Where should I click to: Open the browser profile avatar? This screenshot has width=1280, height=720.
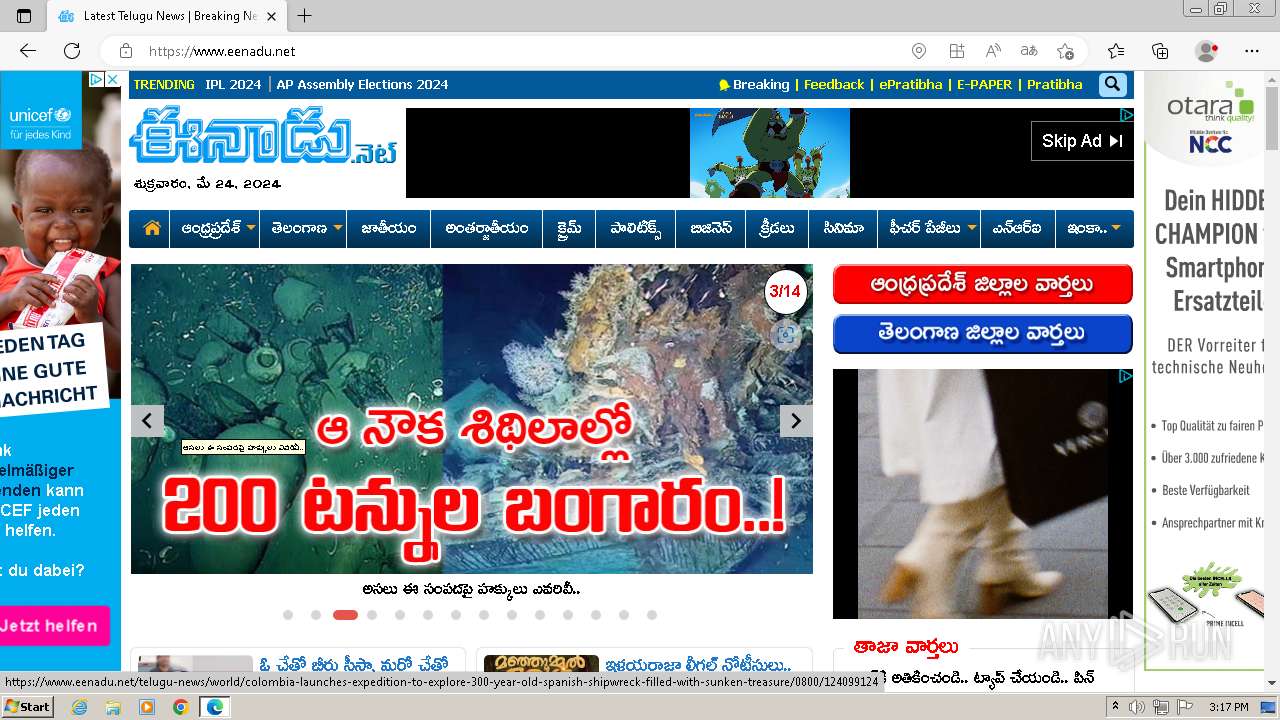click(x=1207, y=51)
